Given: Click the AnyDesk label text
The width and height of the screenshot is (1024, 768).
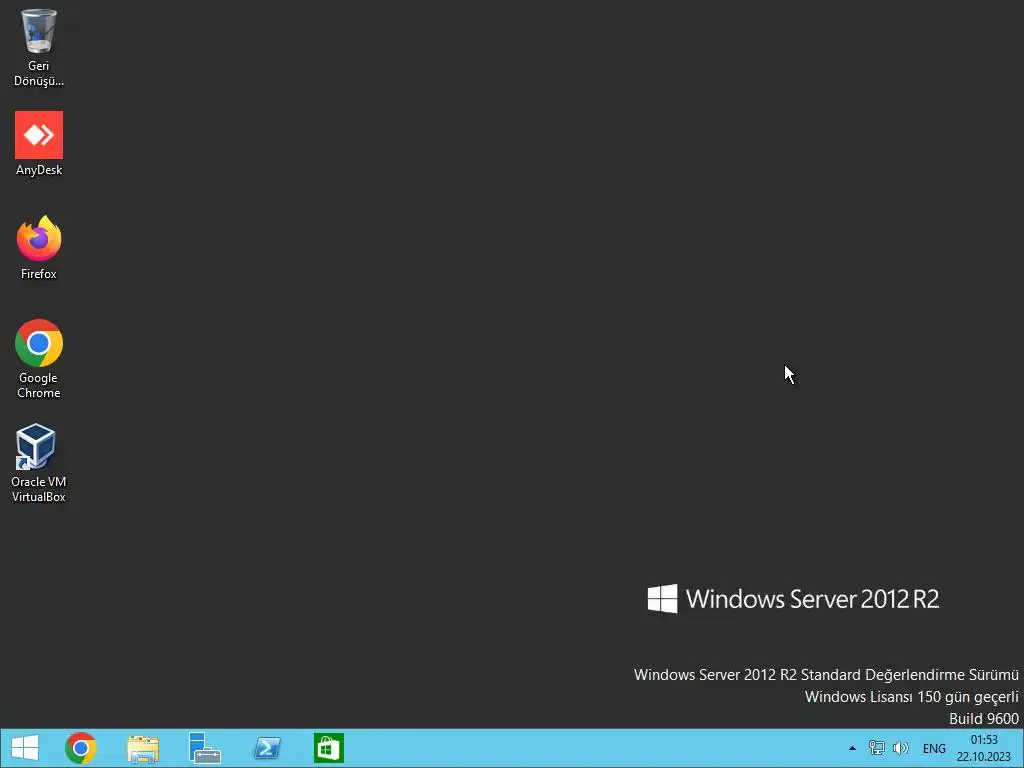Looking at the screenshot, I should pyautogui.click(x=39, y=170).
